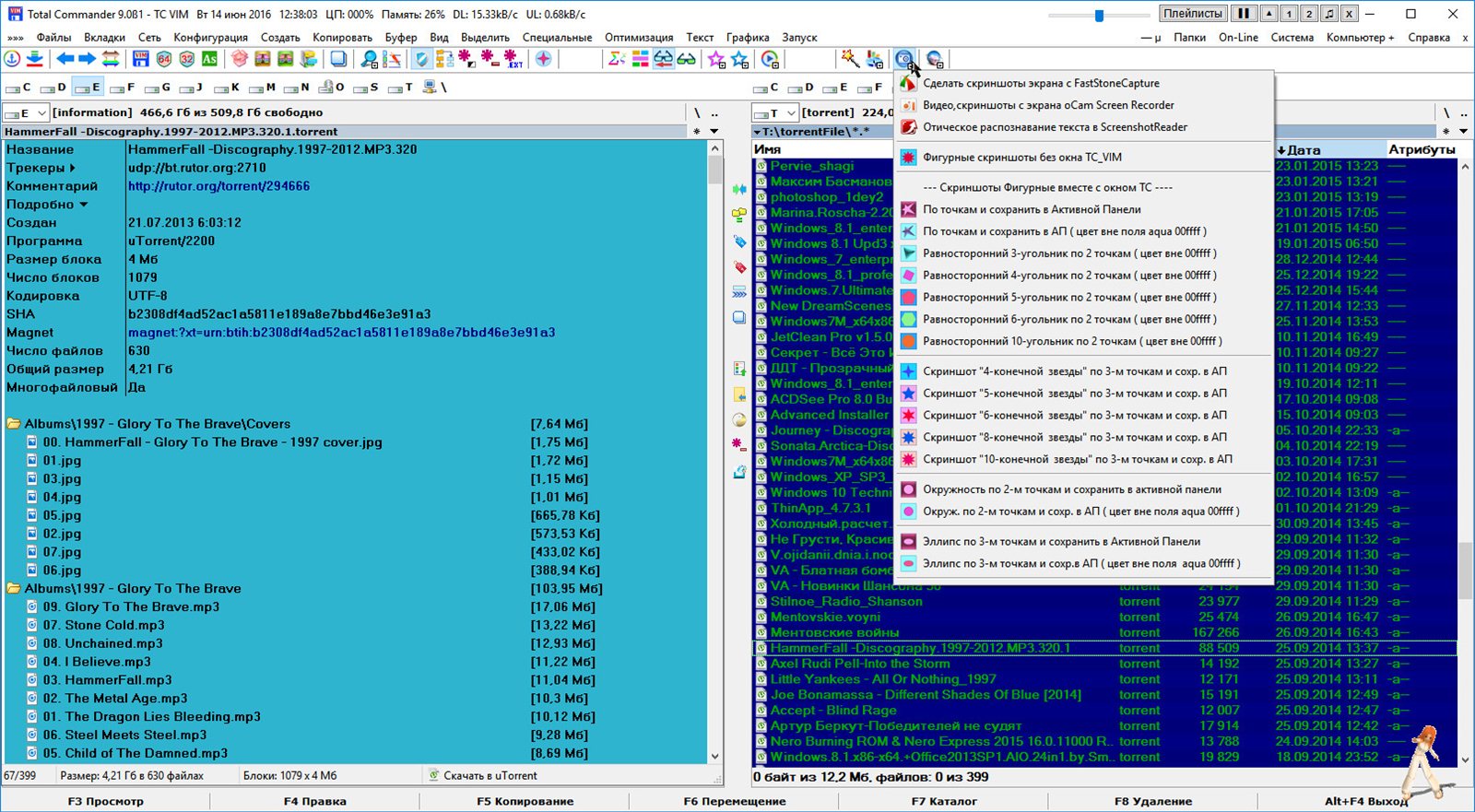The width and height of the screenshot is (1475, 812).
Task: Click the directory tree icon
Action: [444, 59]
